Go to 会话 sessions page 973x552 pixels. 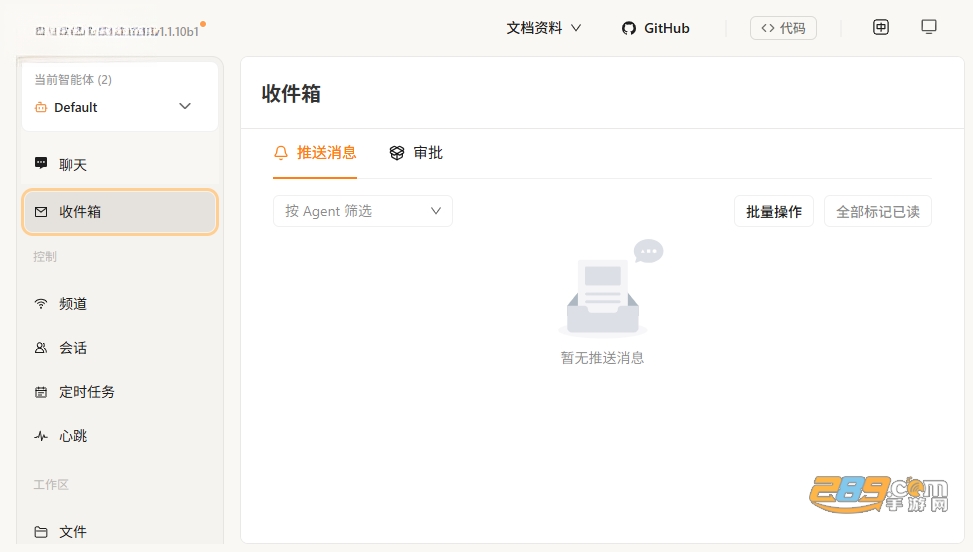click(120, 348)
